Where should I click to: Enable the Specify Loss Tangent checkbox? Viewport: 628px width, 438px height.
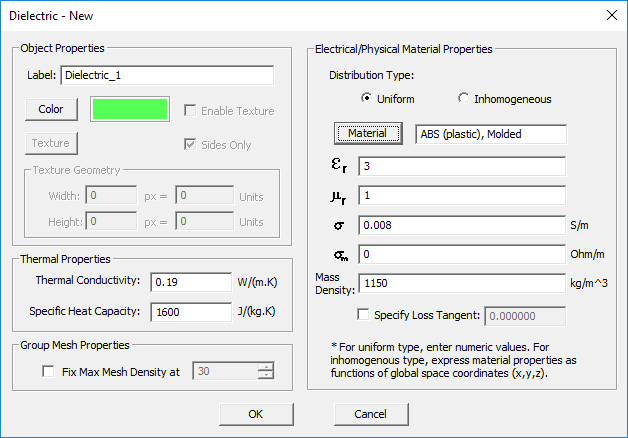click(x=363, y=316)
